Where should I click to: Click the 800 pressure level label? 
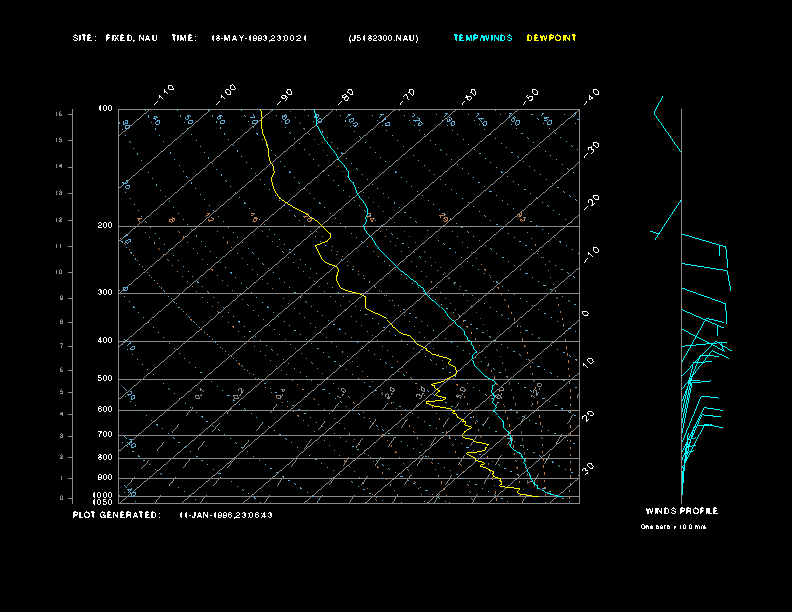tap(105, 457)
